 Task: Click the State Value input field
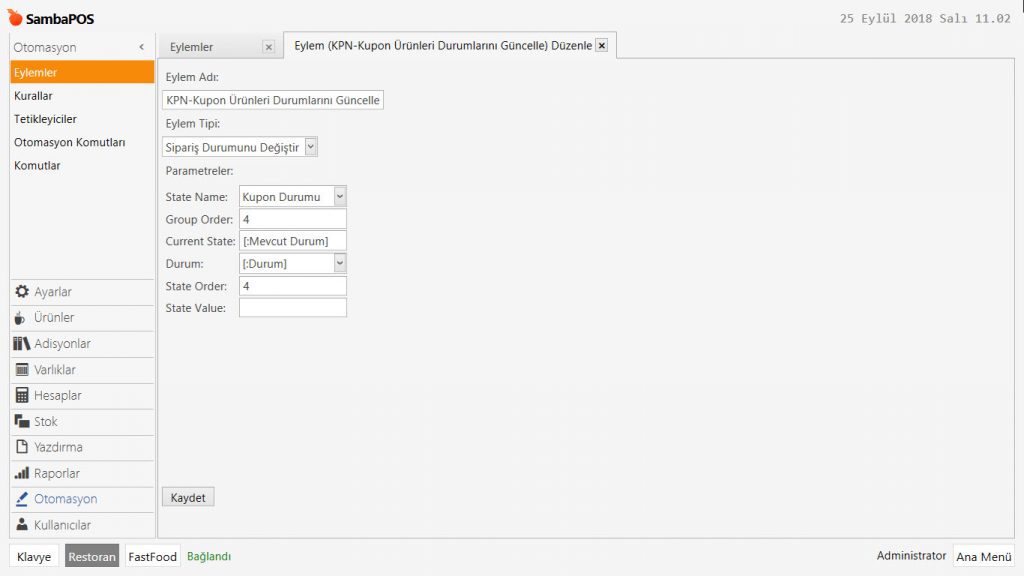292,308
